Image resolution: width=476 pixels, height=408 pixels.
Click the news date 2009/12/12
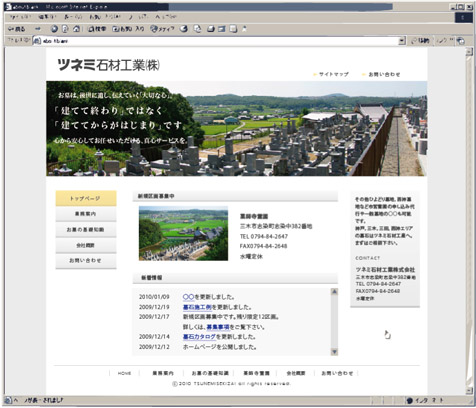coord(154,347)
